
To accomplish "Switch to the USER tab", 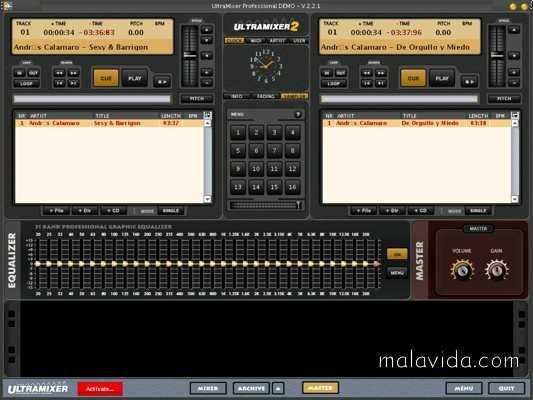I will pyautogui.click(x=299, y=41).
